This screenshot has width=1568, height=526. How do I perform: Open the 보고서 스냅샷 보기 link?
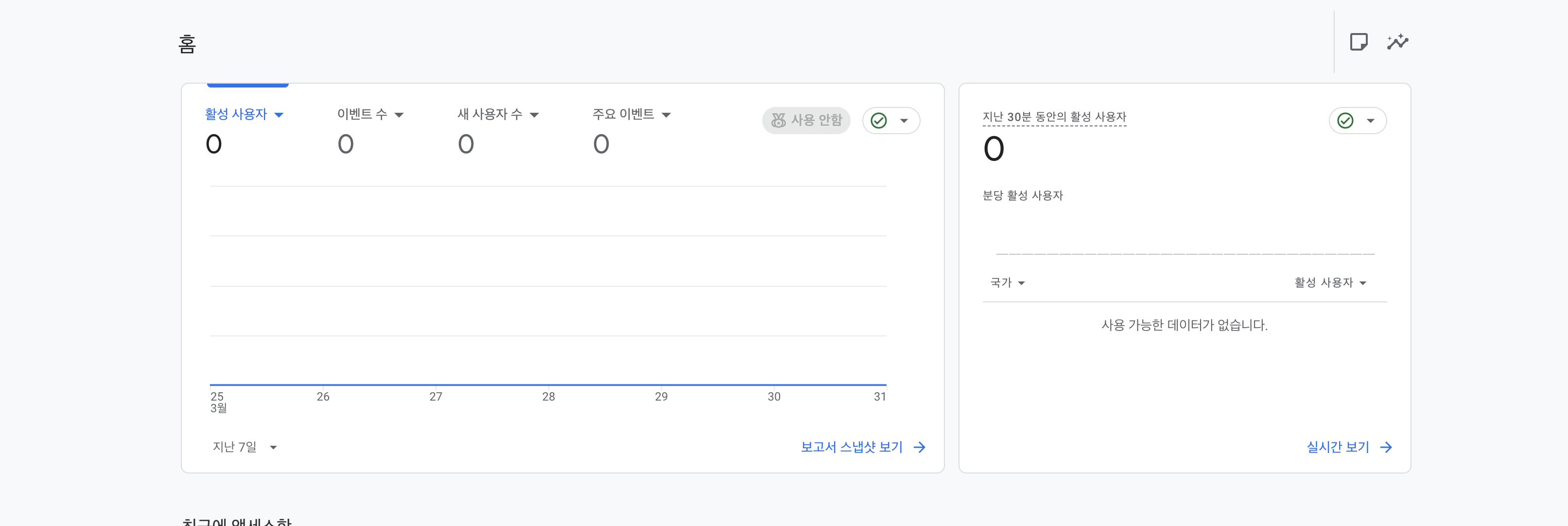point(851,447)
